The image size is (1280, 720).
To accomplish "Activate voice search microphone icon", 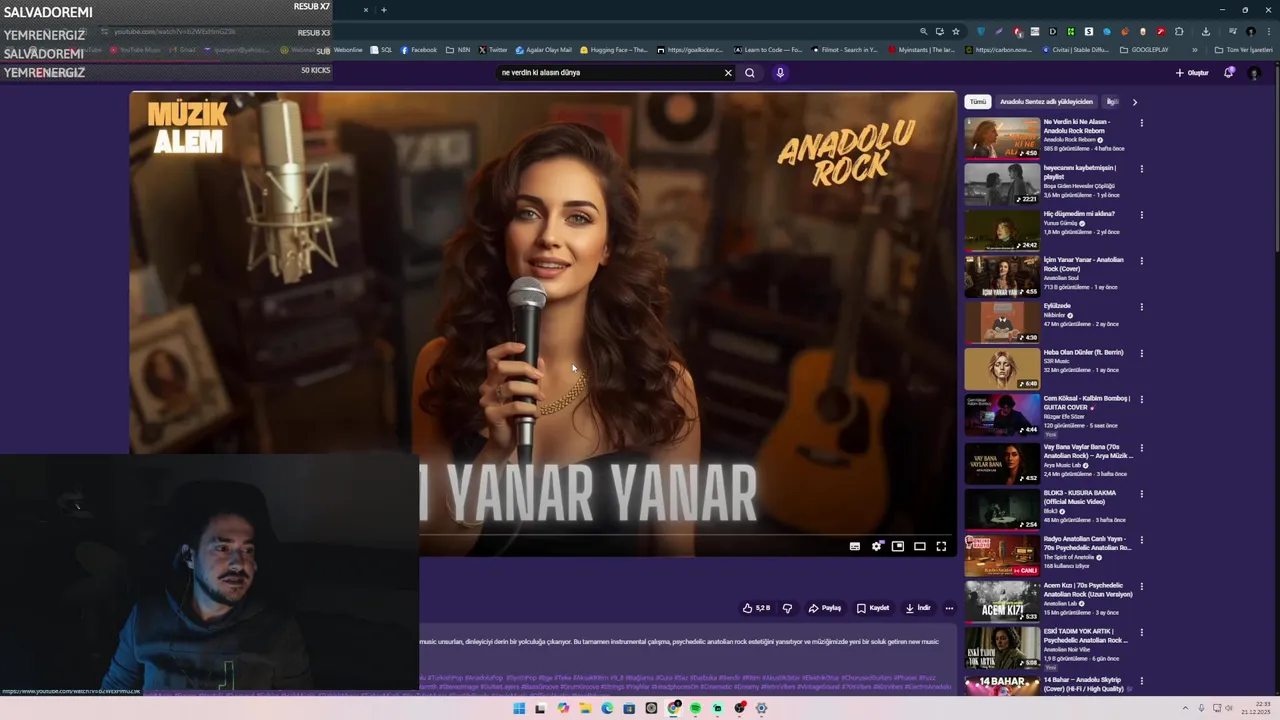I will coord(780,73).
